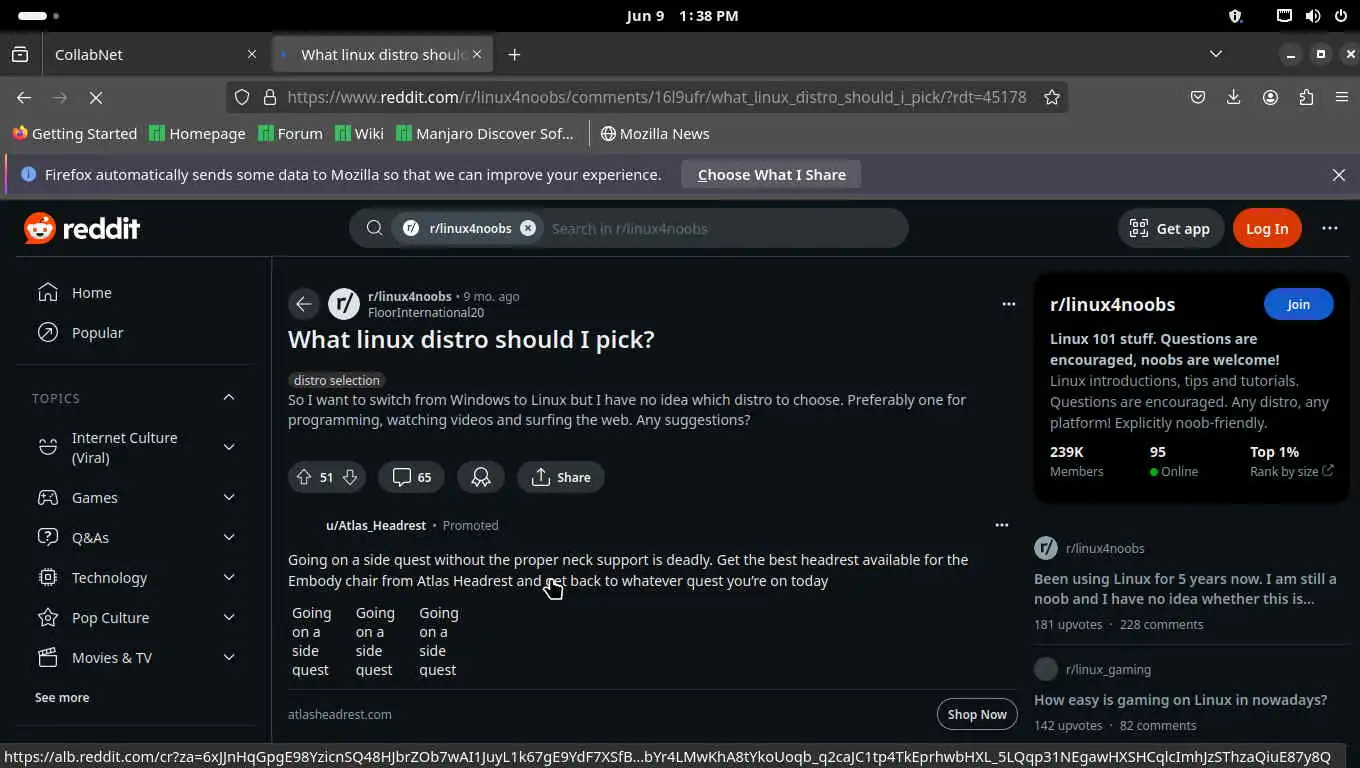Click the browser URL address bar
1360x768 pixels.
tap(656, 97)
